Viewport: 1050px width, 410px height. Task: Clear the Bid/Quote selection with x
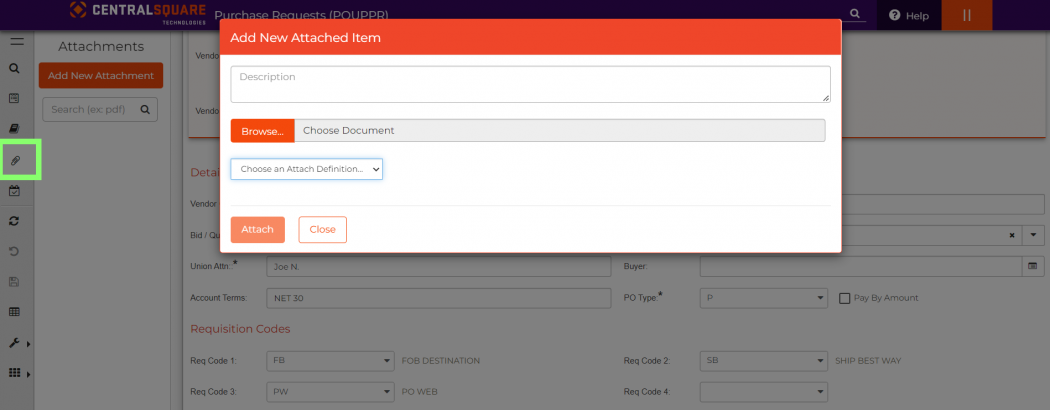pyautogui.click(x=1012, y=235)
